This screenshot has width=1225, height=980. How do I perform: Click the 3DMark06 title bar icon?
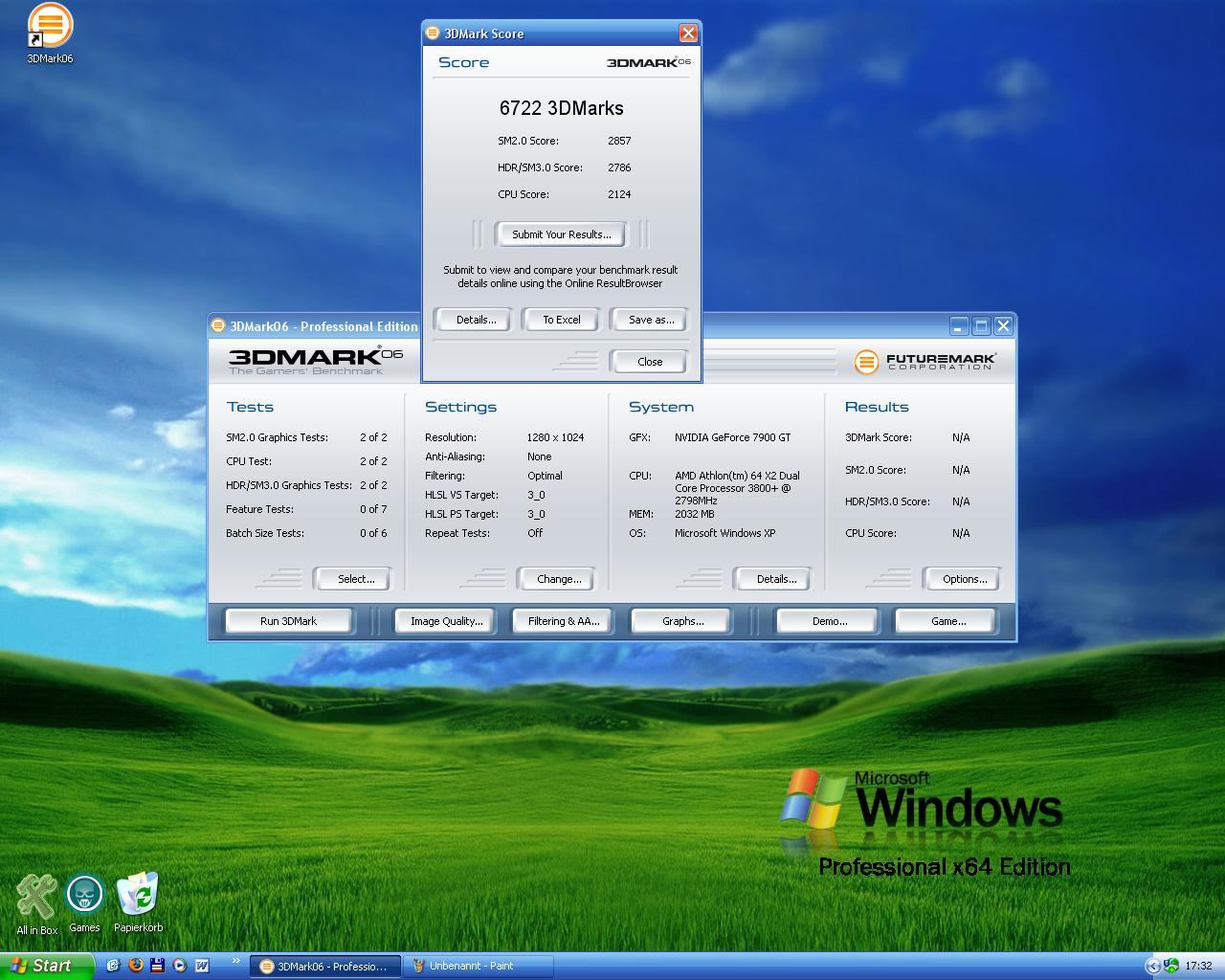218,326
